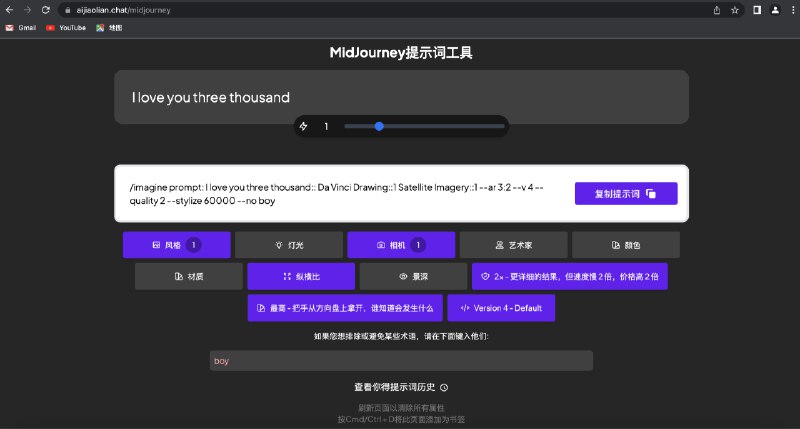Screen dimensions: 800x429
Task: Go forward in browser history
Action: [28, 10]
